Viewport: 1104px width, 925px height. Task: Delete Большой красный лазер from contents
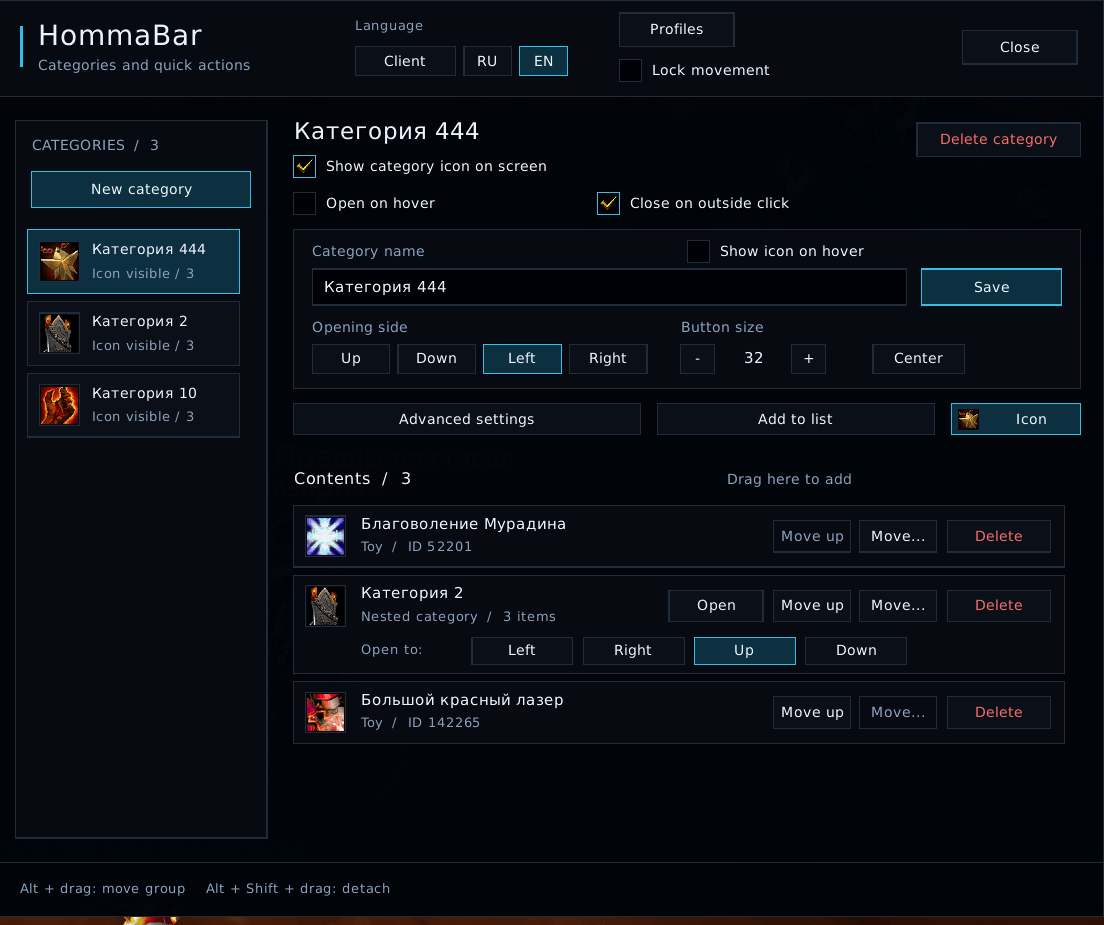(x=998, y=712)
